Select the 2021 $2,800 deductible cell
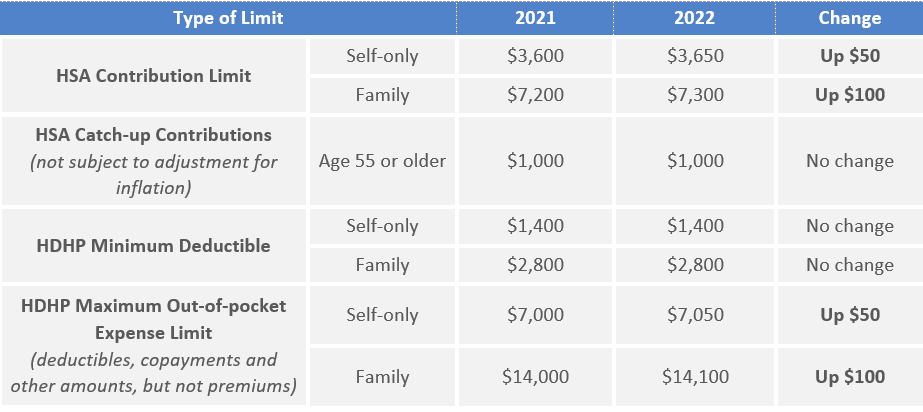This screenshot has width=923, height=412. 535,265
